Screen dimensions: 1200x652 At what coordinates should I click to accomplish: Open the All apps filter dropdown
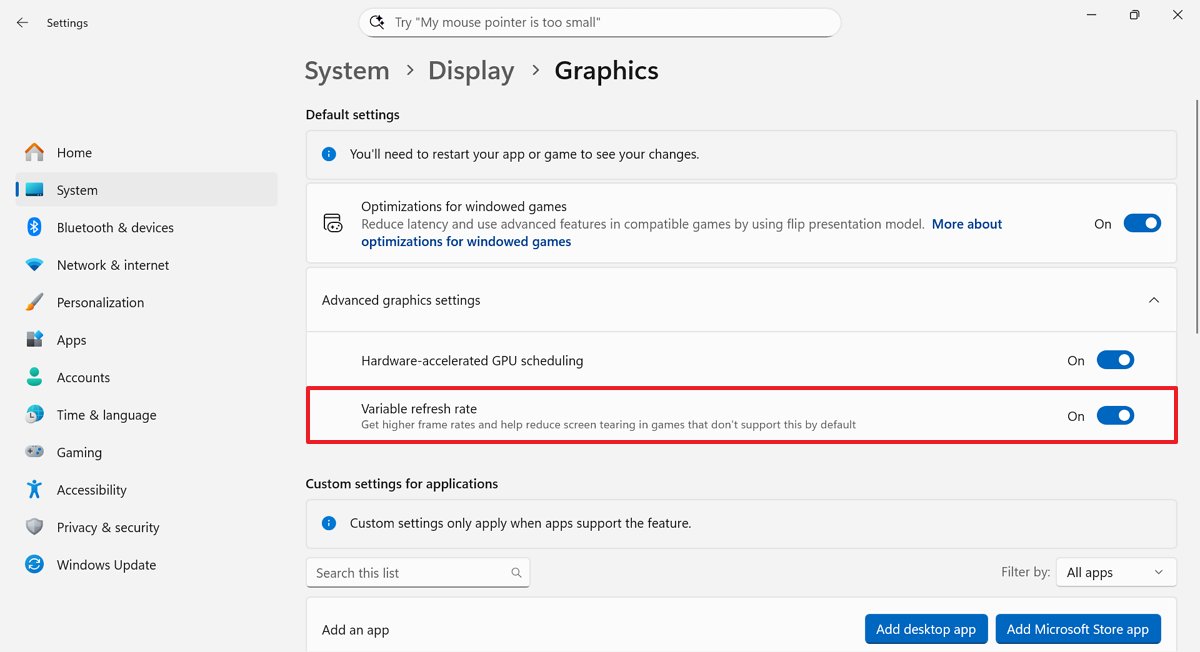(x=1115, y=572)
